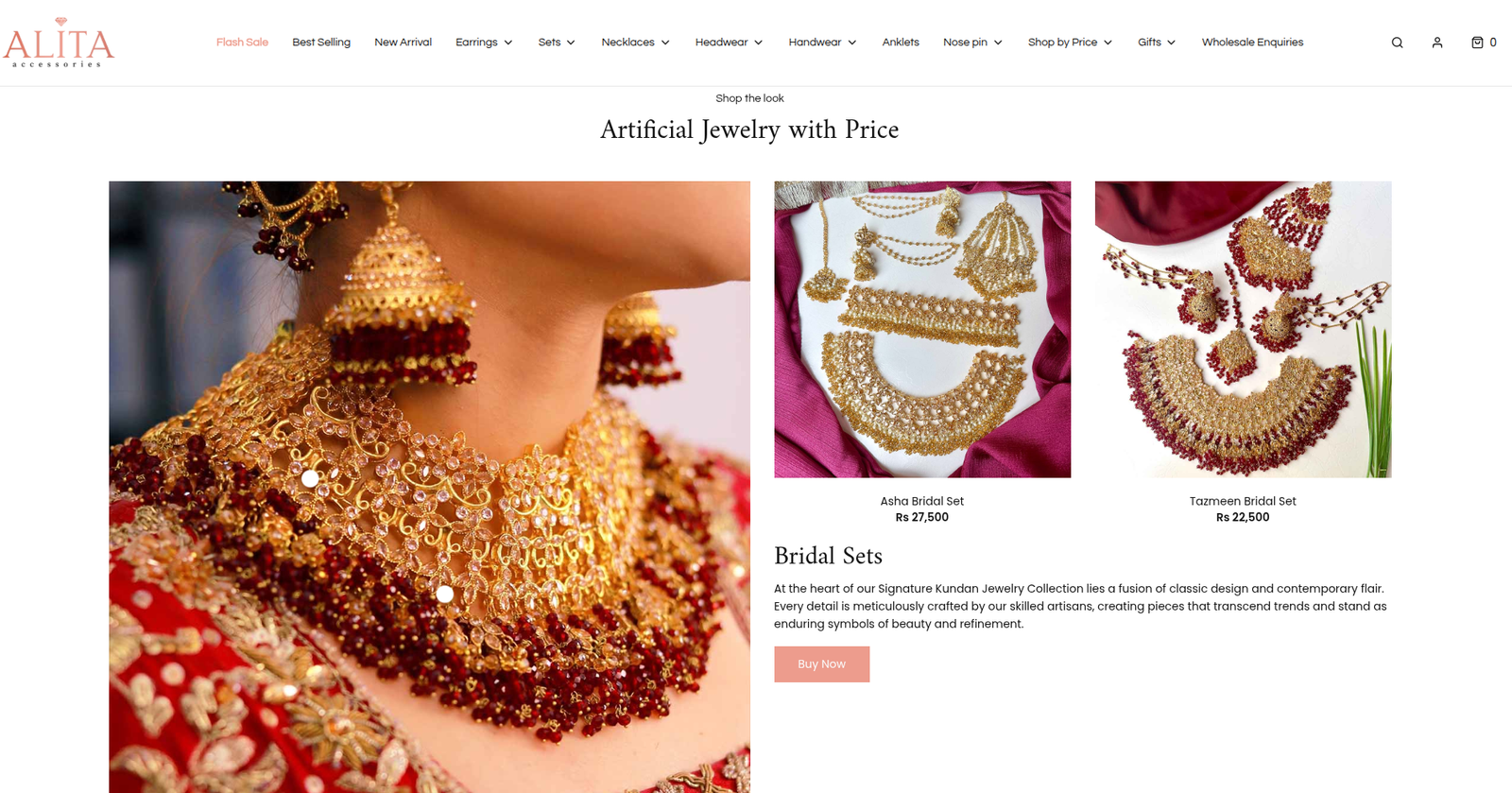
Task: Select the upper white hotspot on necklace photo
Action: [310, 478]
